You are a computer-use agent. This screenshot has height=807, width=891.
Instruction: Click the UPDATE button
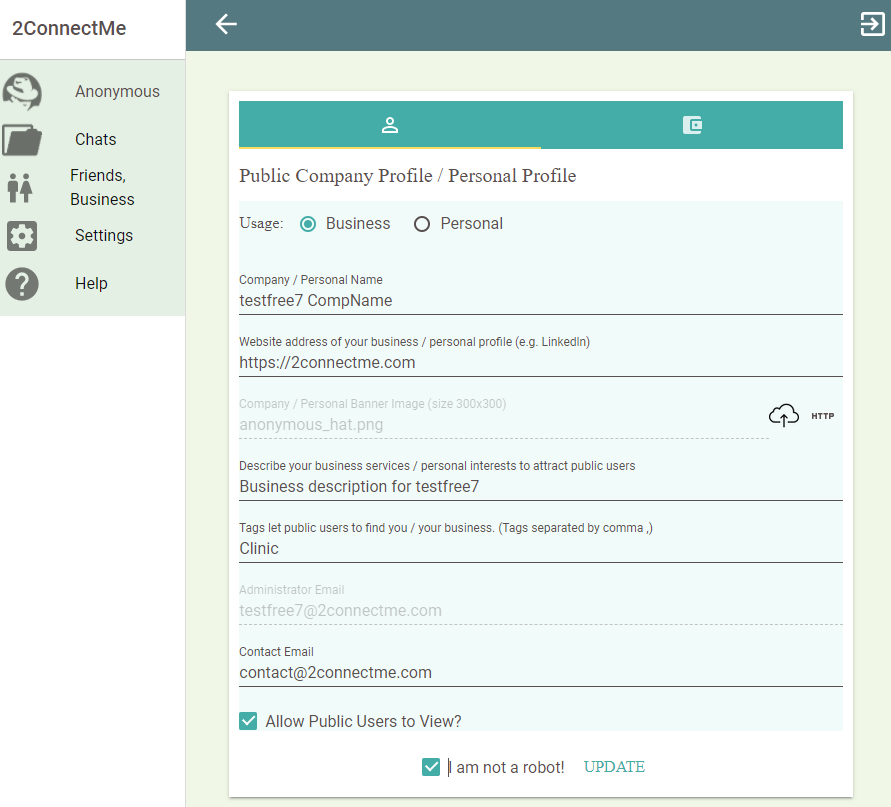coord(613,766)
